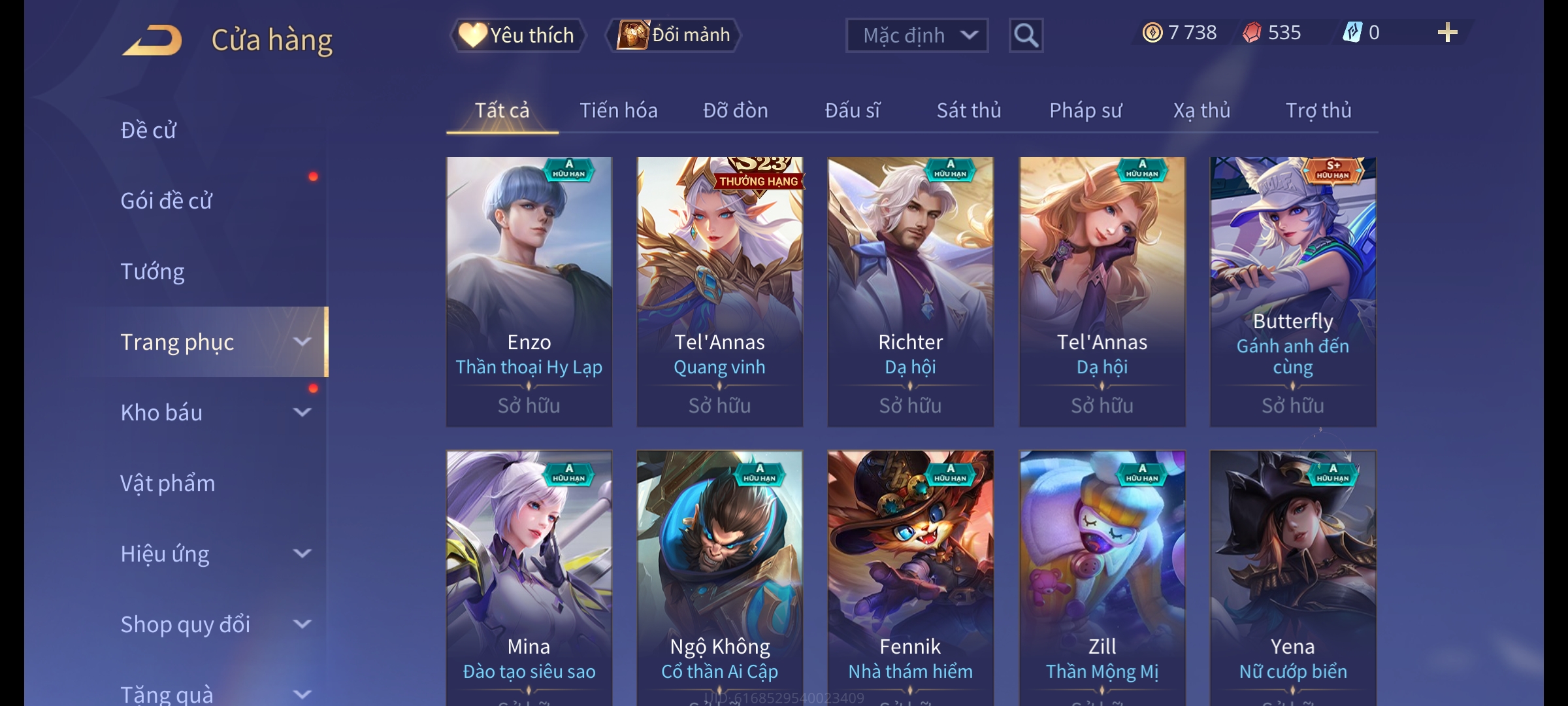Select Enzo Thần thoại Hy Lạp skin card

tap(529, 292)
